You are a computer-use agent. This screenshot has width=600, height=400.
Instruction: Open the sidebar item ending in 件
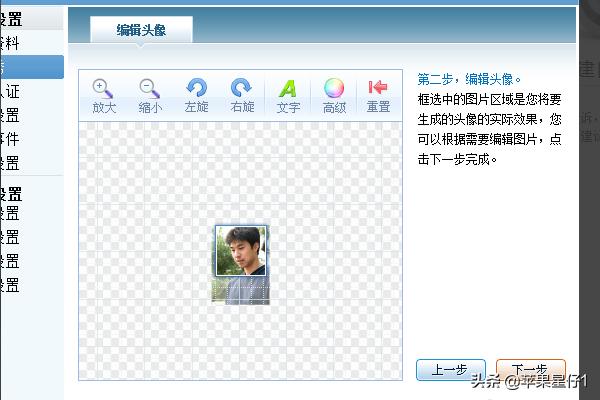pos(12,139)
